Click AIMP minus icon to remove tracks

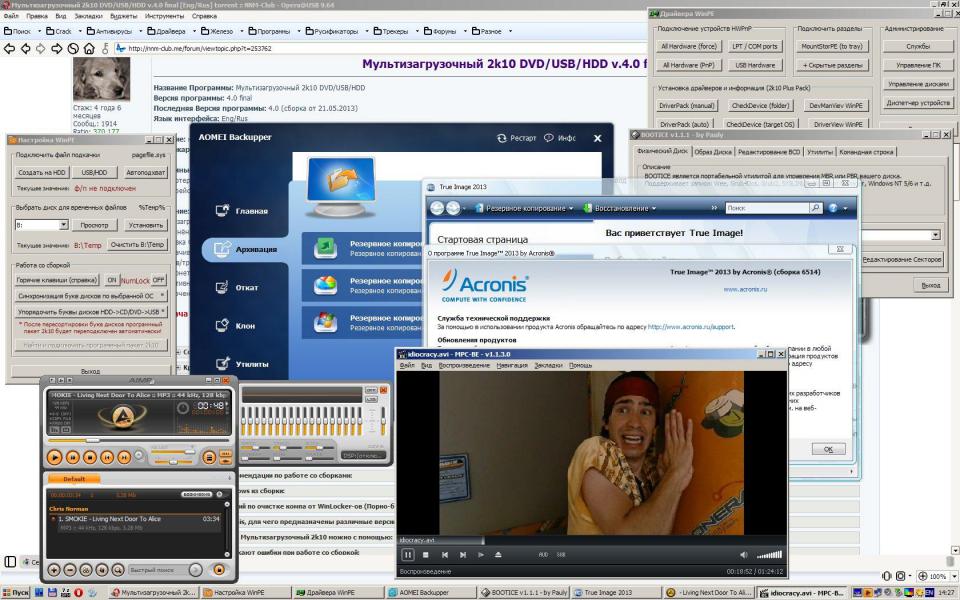[70, 570]
